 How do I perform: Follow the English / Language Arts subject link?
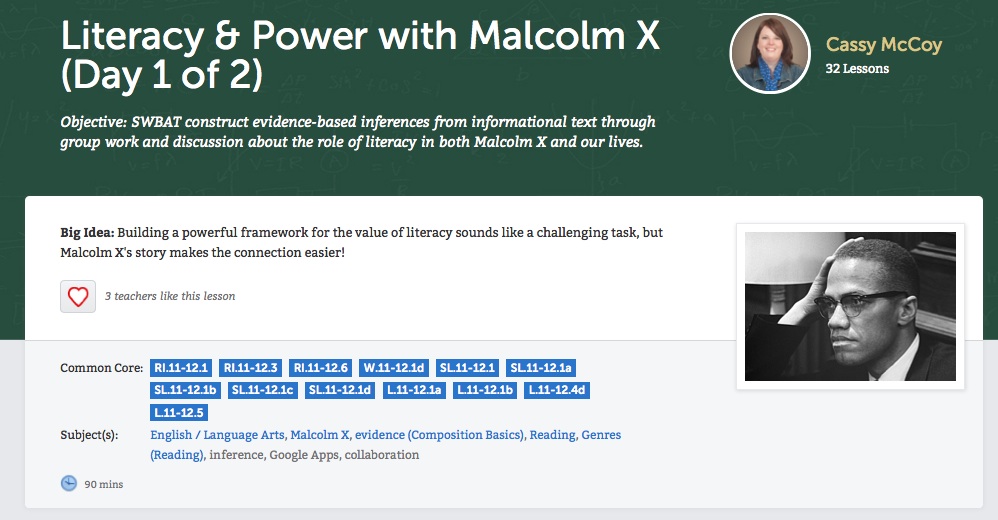pyautogui.click(x=218, y=435)
